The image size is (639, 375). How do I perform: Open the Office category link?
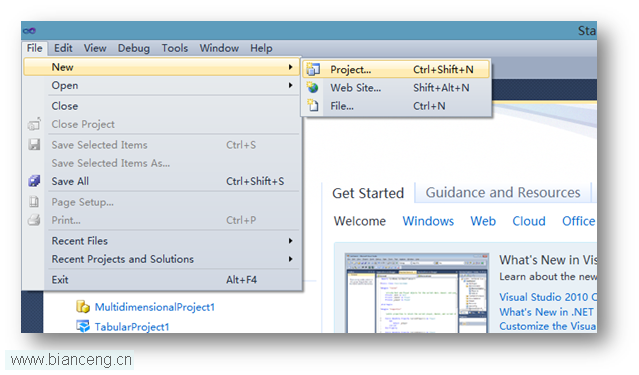[579, 221]
